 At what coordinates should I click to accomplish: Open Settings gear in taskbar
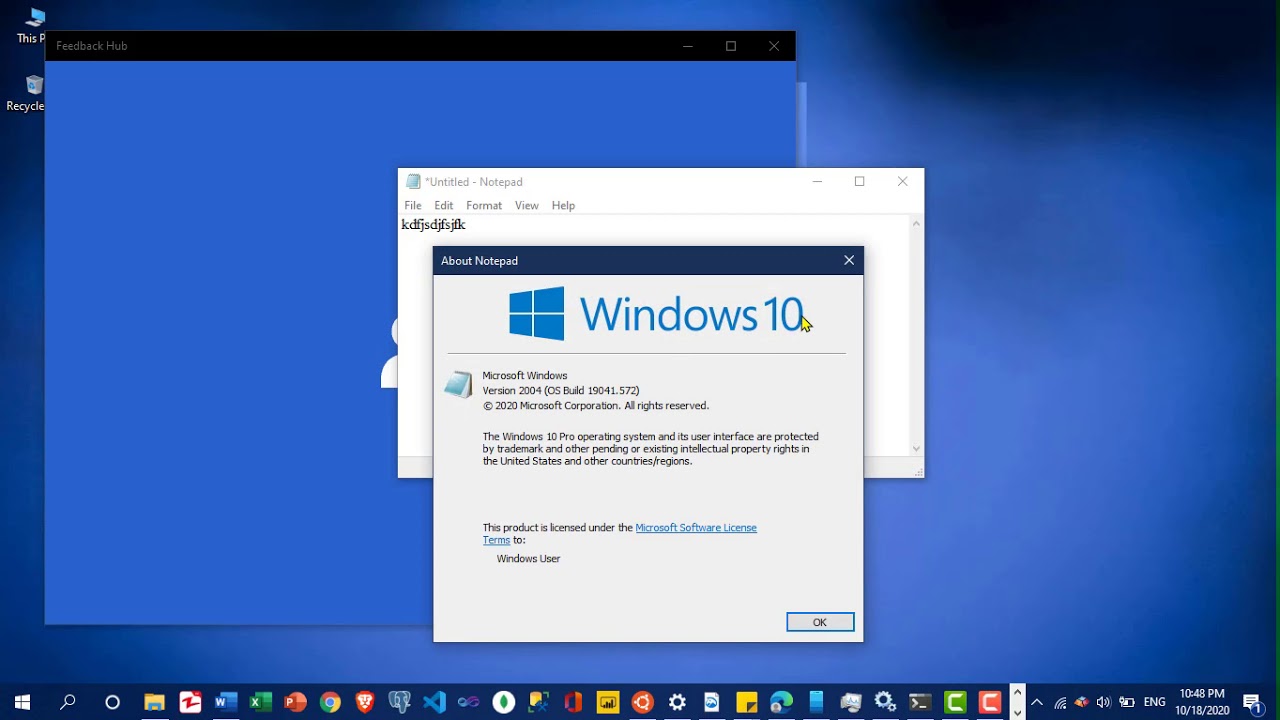(x=677, y=702)
